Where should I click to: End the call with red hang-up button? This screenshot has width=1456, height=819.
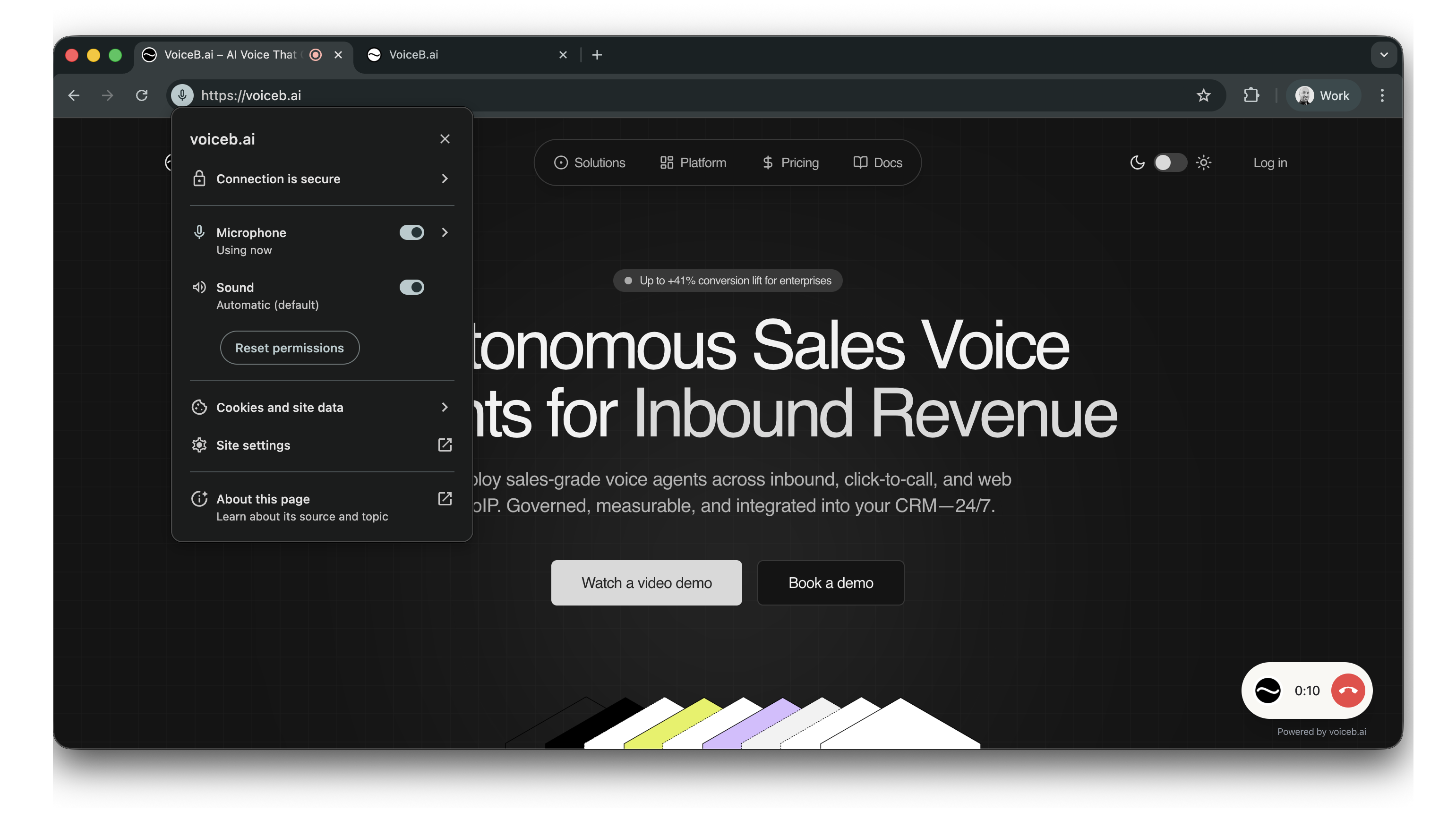pyautogui.click(x=1347, y=690)
